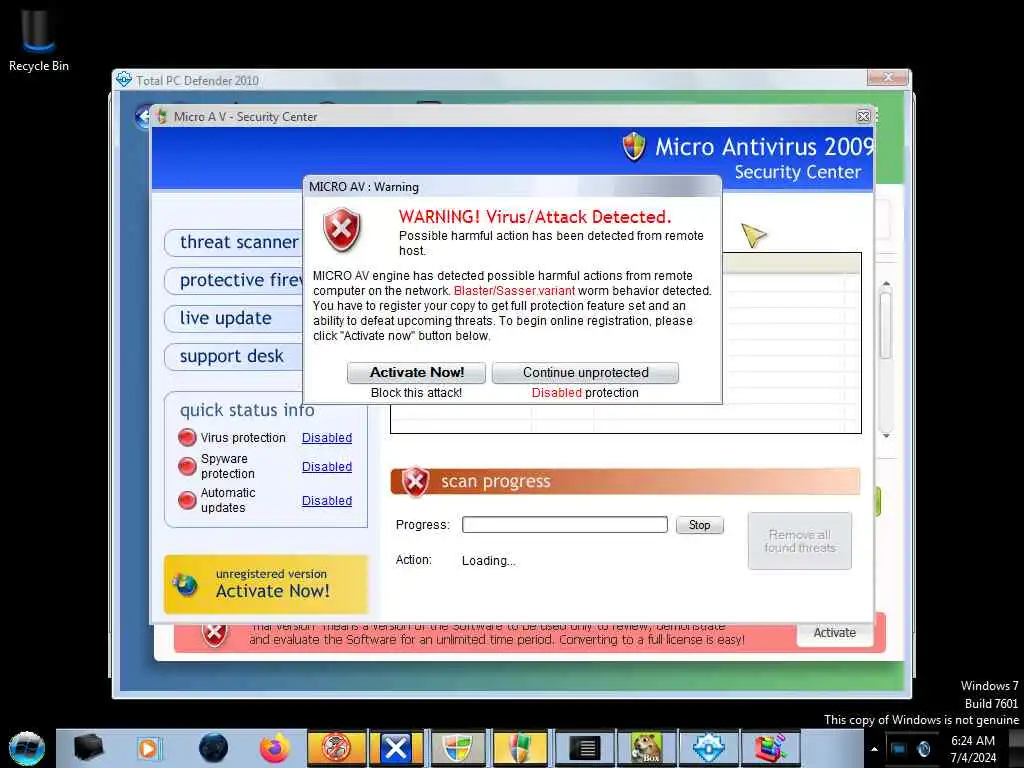Click the dog Box taskbar icon
1024x768 pixels.
[647, 748]
